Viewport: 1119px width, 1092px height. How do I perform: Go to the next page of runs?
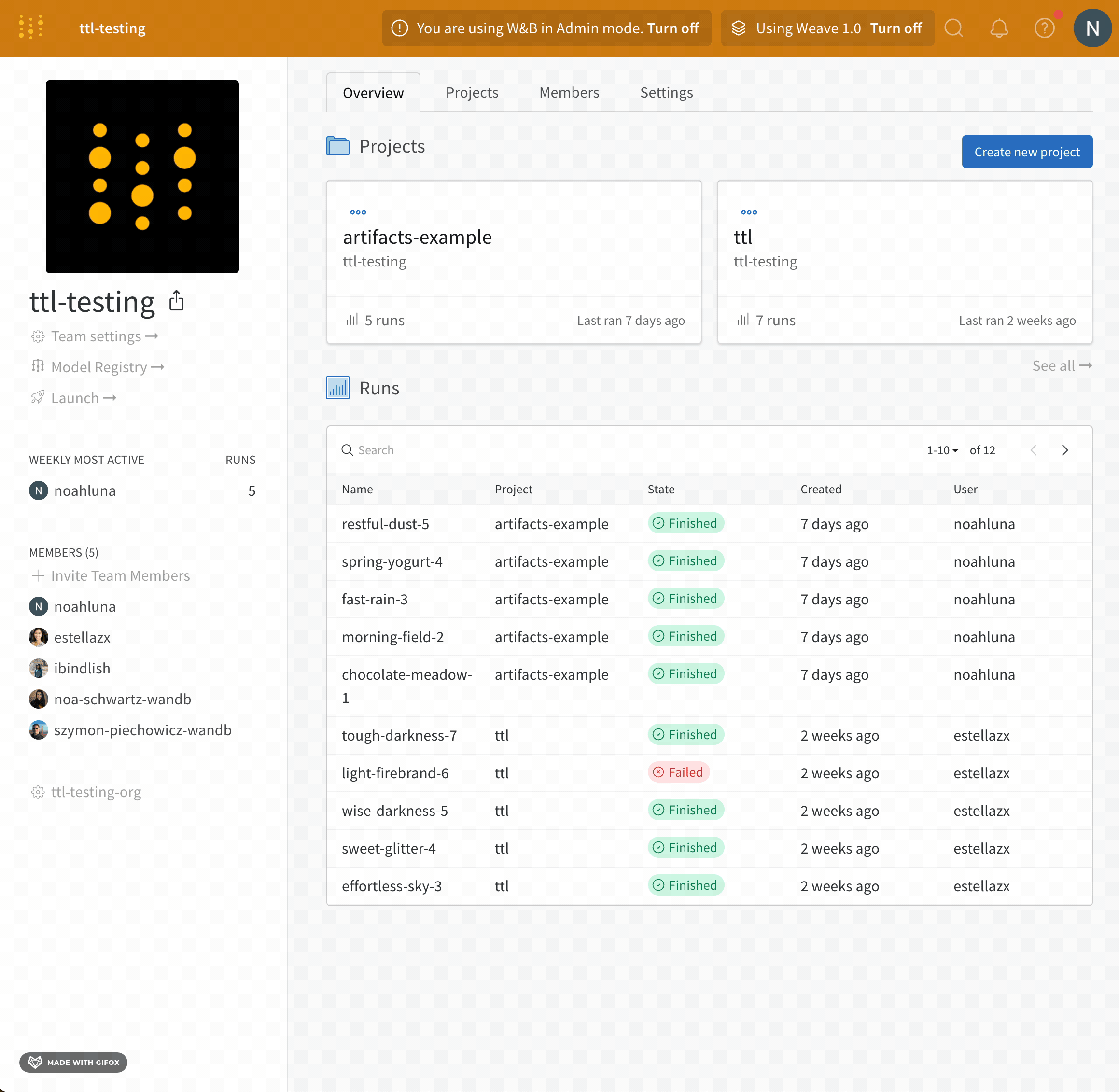(x=1065, y=450)
